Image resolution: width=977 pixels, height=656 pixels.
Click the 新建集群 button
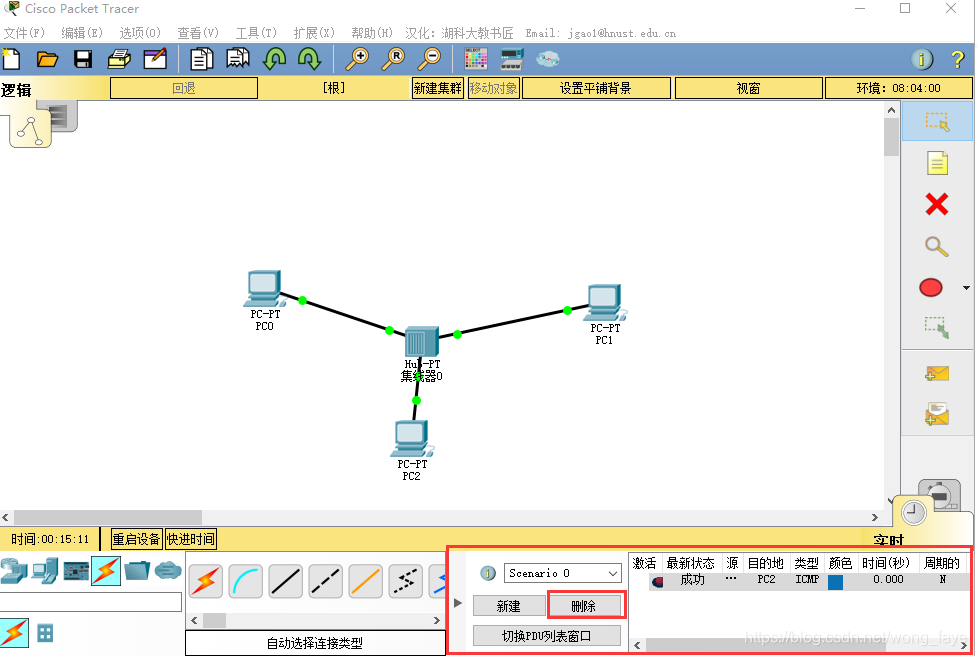pos(437,88)
